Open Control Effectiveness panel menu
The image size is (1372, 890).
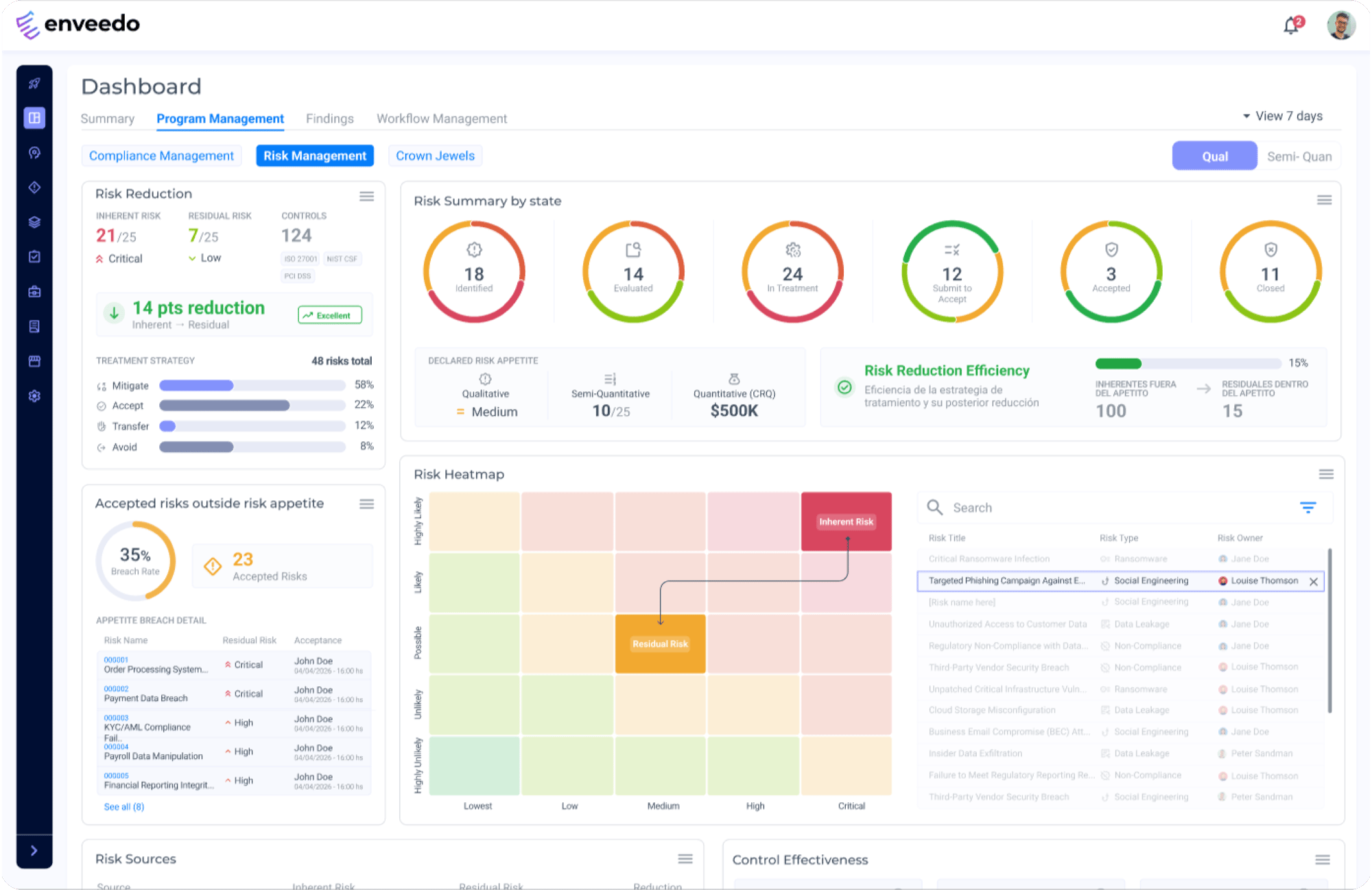pos(1323,860)
